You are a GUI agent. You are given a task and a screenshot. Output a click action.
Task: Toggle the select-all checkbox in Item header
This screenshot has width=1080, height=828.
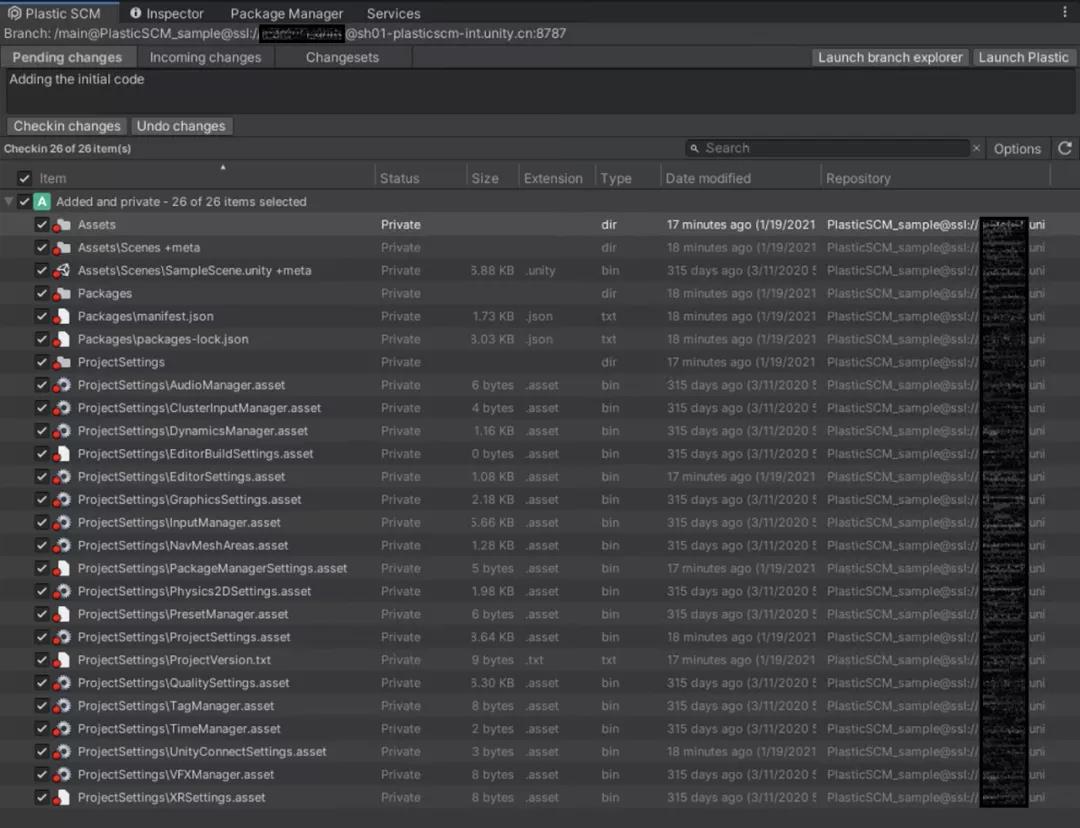tap(24, 178)
